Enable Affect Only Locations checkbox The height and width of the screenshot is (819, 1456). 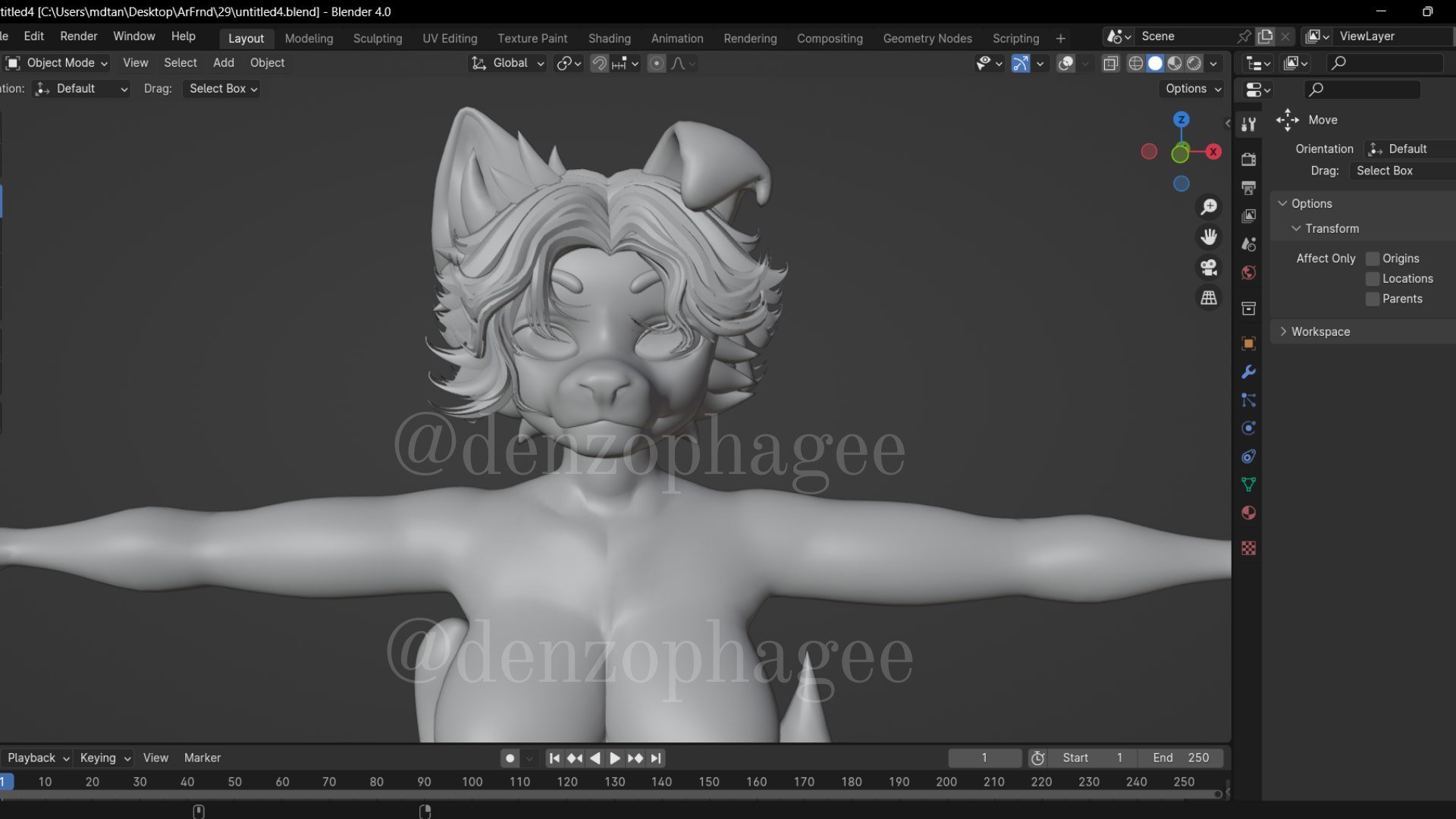coord(1373,279)
